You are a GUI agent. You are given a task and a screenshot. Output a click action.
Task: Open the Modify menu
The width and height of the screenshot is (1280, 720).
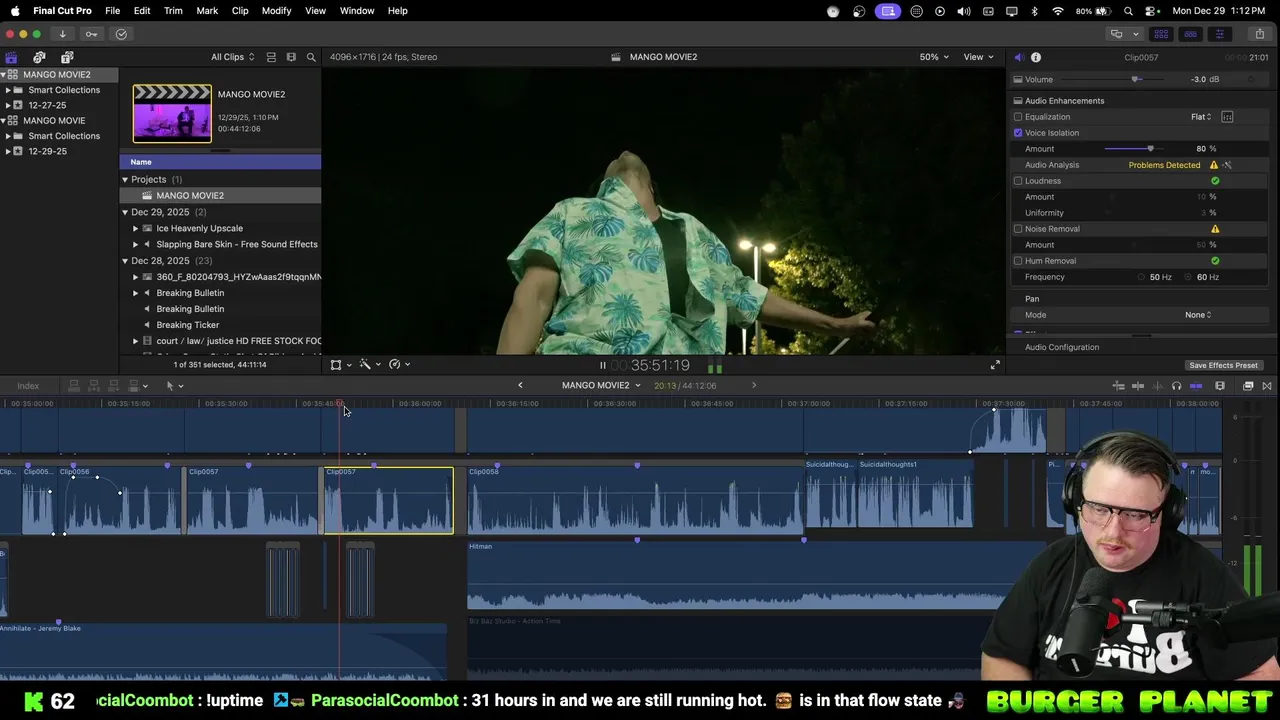[276, 10]
